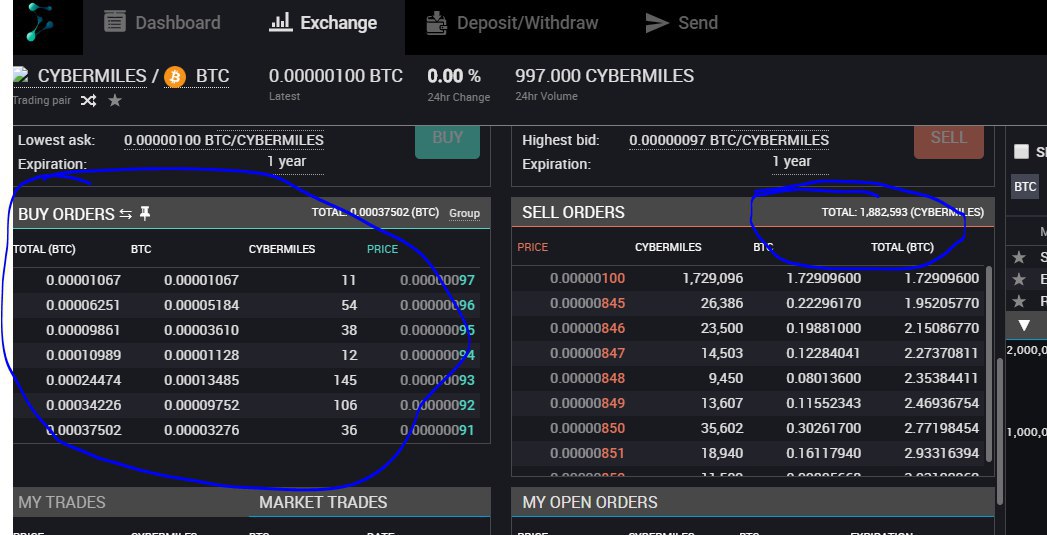Click lowest ask 0.00000100 BTC/CYBERMILES value
This screenshot has width=1047, height=535.
pyautogui.click(x=224, y=140)
